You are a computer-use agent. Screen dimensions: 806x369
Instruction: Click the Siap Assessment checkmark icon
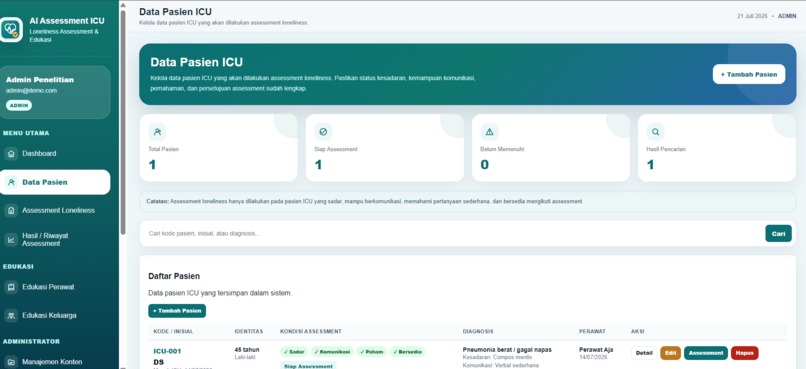(323, 132)
